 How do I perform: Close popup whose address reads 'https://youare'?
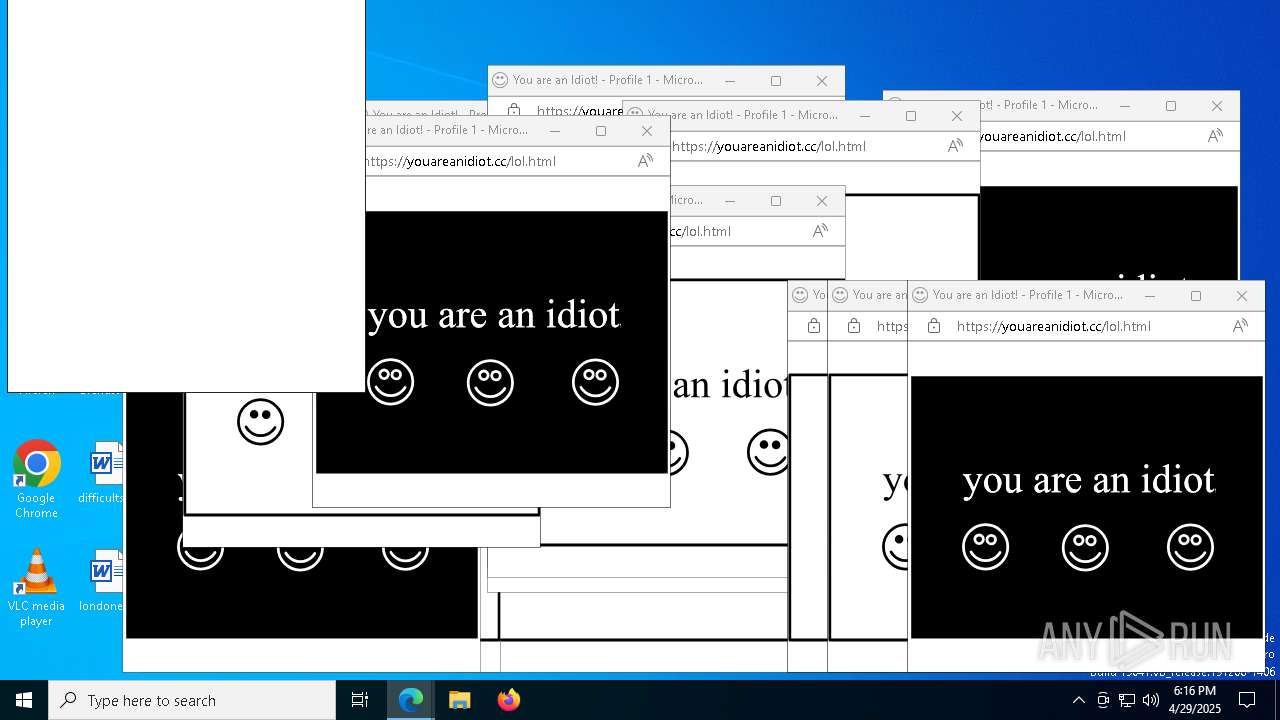point(822,81)
